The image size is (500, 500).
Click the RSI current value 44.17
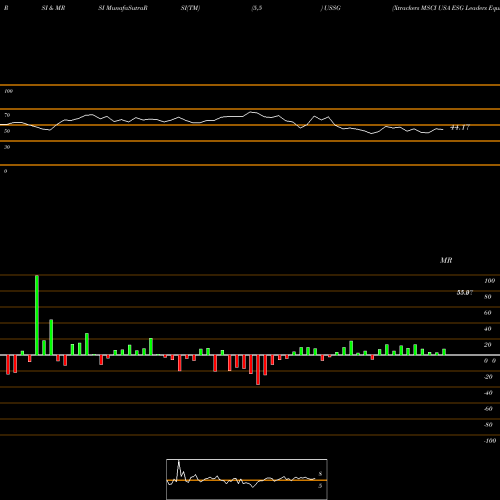[x=460, y=127]
